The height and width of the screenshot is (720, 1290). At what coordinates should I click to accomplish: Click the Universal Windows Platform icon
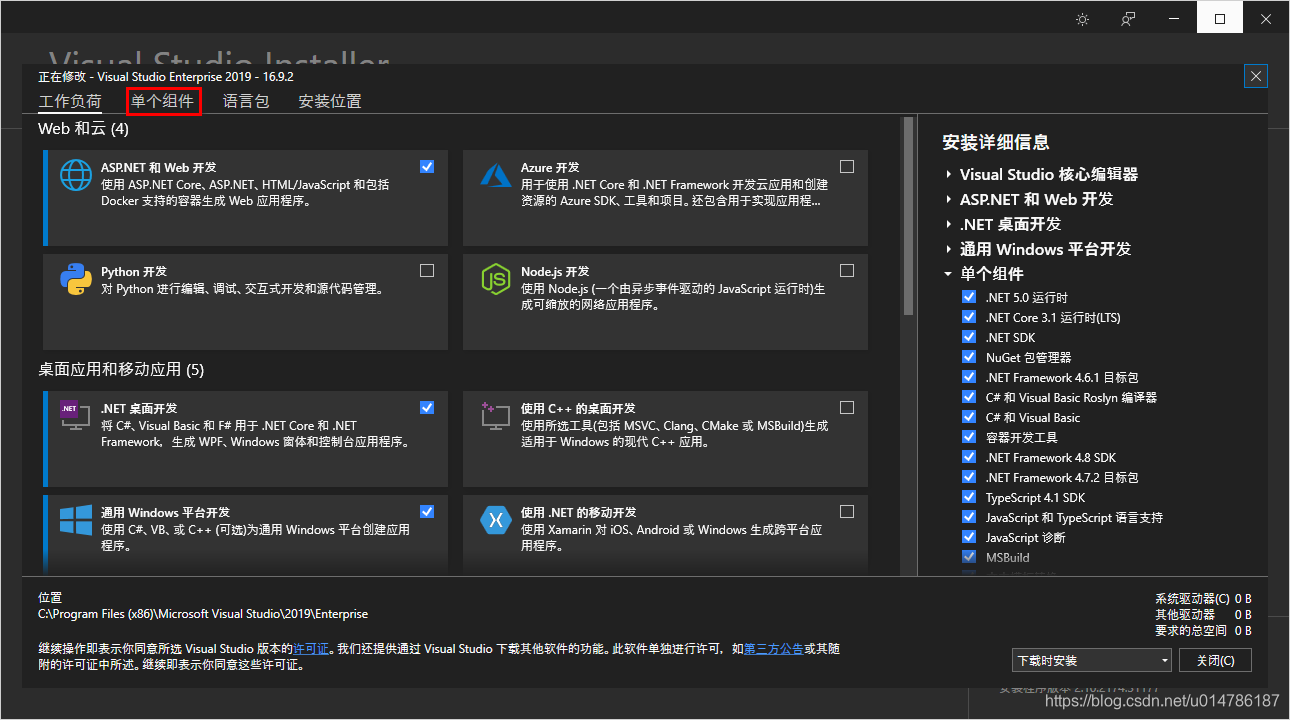[x=76, y=520]
